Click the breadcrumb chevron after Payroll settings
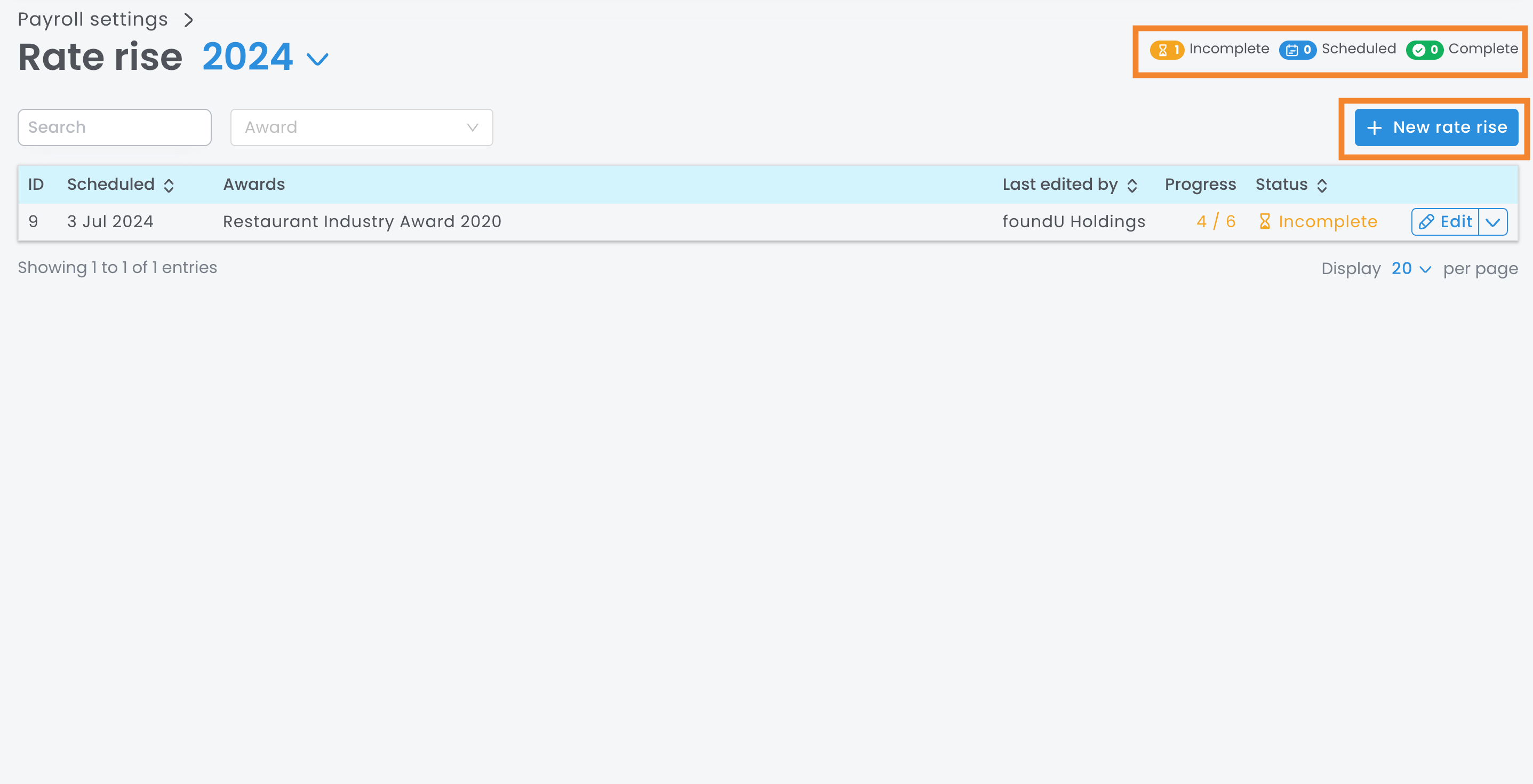 (x=189, y=20)
